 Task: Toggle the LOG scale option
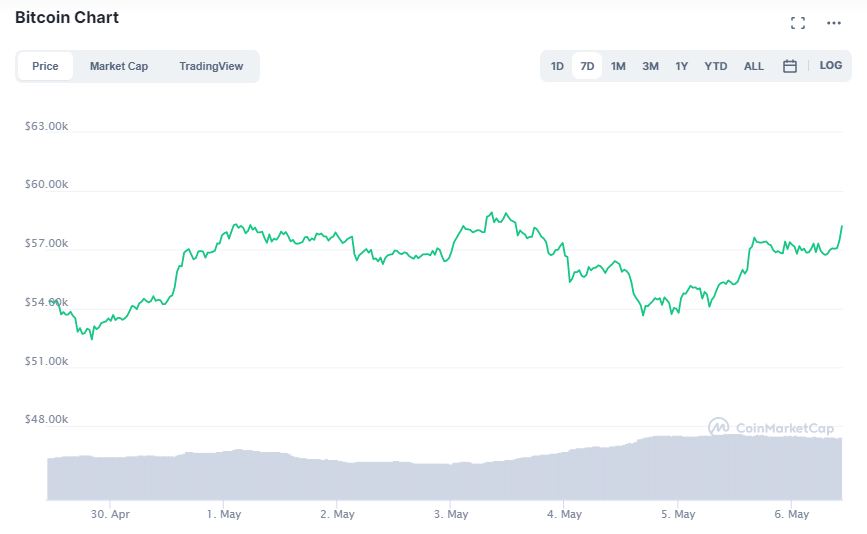[831, 66]
